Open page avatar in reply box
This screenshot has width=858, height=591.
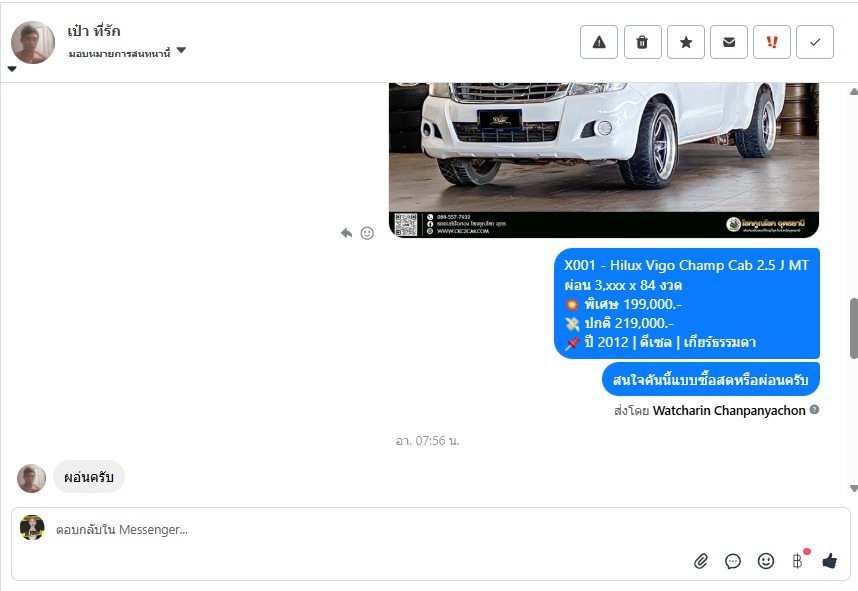pos(32,528)
